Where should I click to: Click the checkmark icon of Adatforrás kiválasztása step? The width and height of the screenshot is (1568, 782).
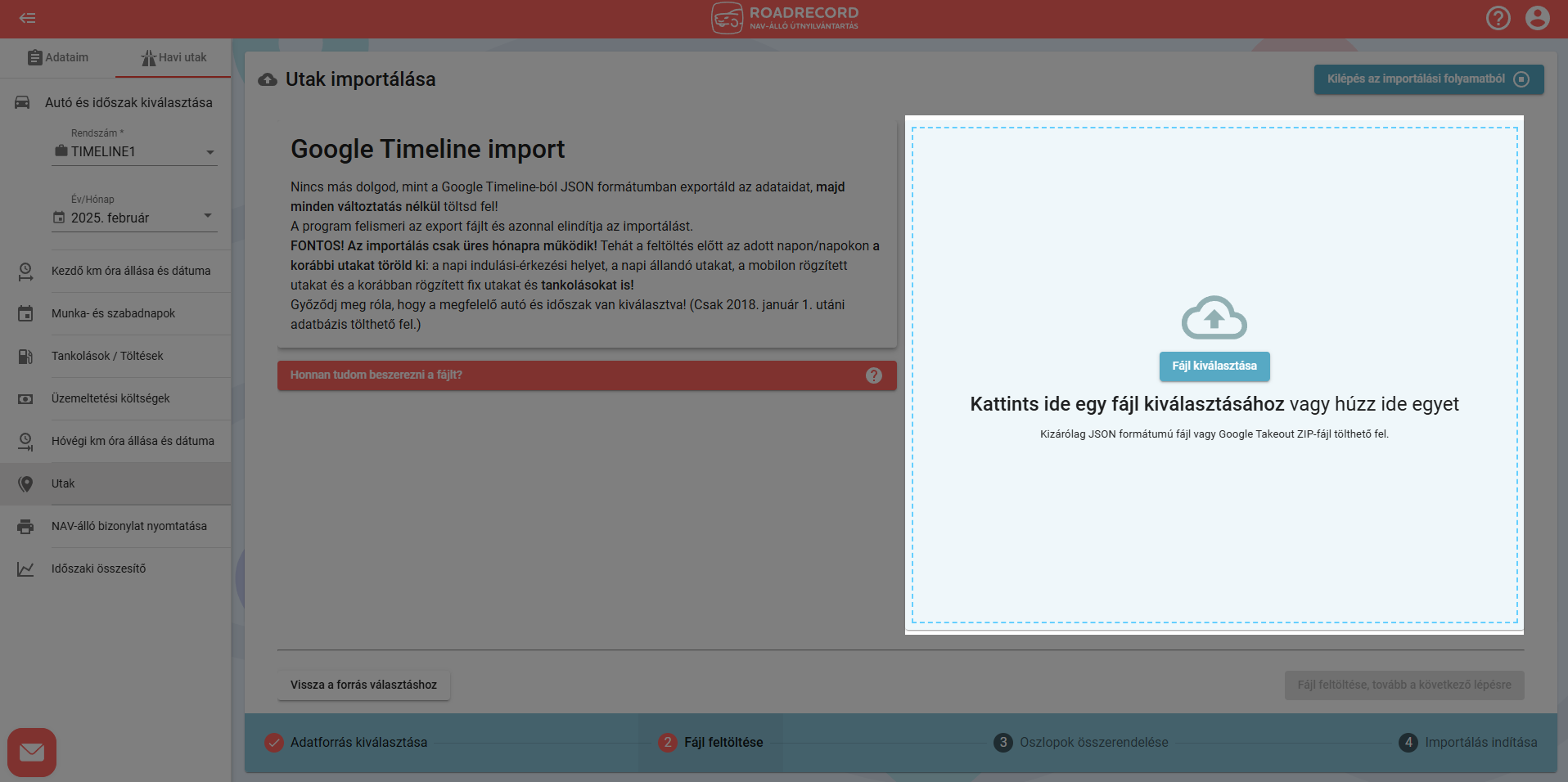[274, 743]
